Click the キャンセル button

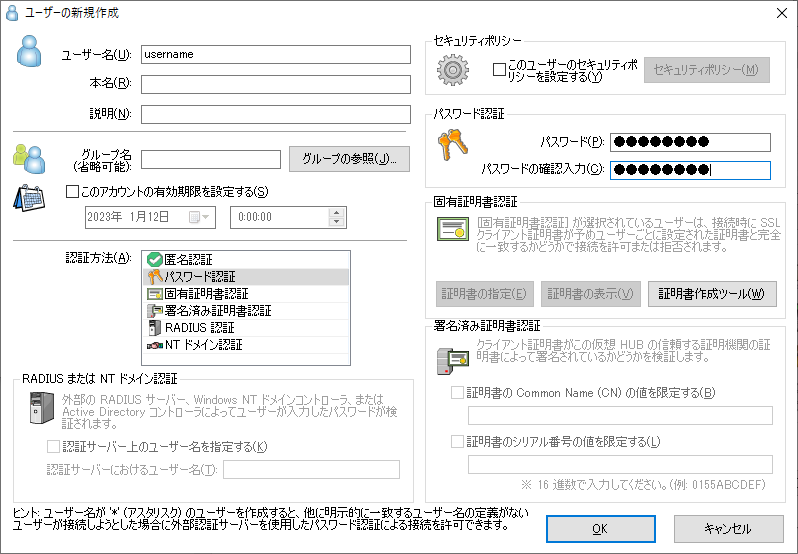click(728, 529)
